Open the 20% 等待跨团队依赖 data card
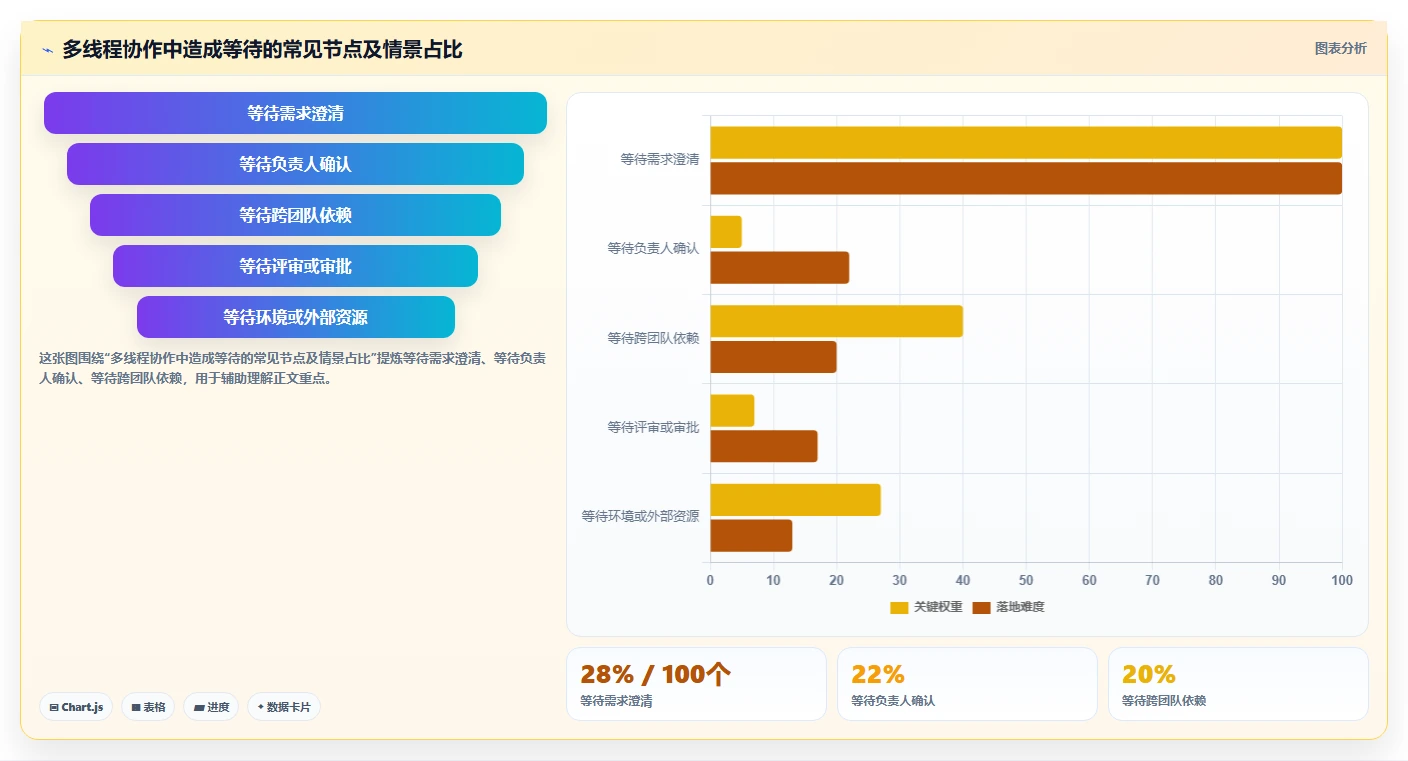Viewport: 1408px width, 761px height. (1238, 684)
